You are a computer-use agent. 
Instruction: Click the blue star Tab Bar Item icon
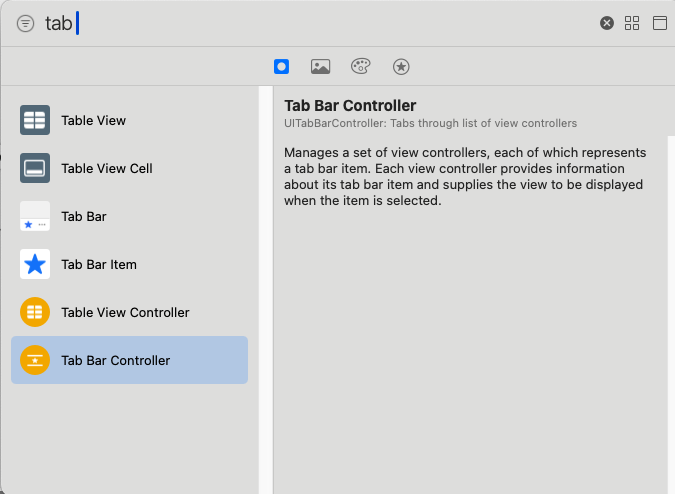coord(35,264)
